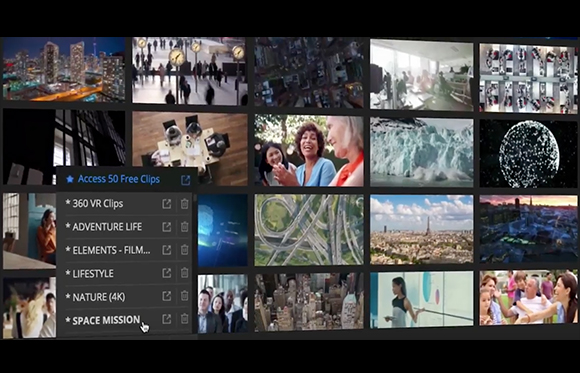Image resolution: width=580 pixels, height=373 pixels.
Task: Choose the ELEMENTS - FILM... entry
Action: click(108, 250)
